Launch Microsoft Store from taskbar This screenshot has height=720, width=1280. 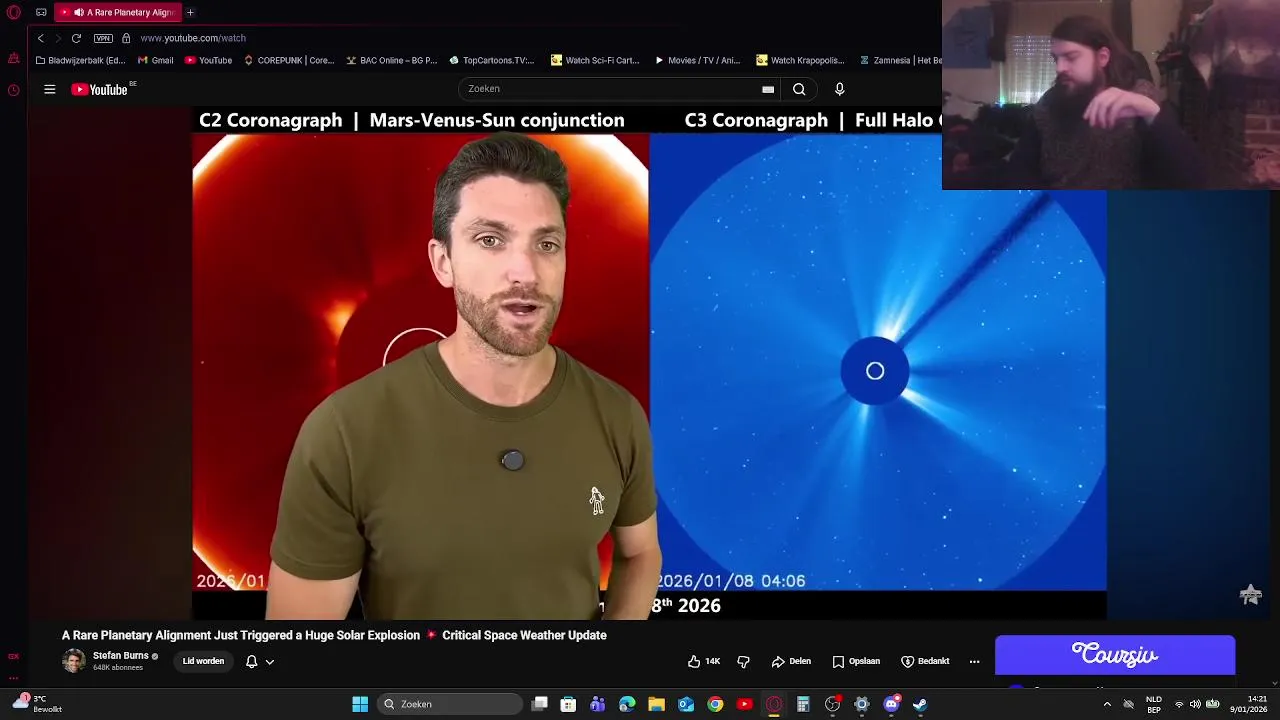(568, 704)
